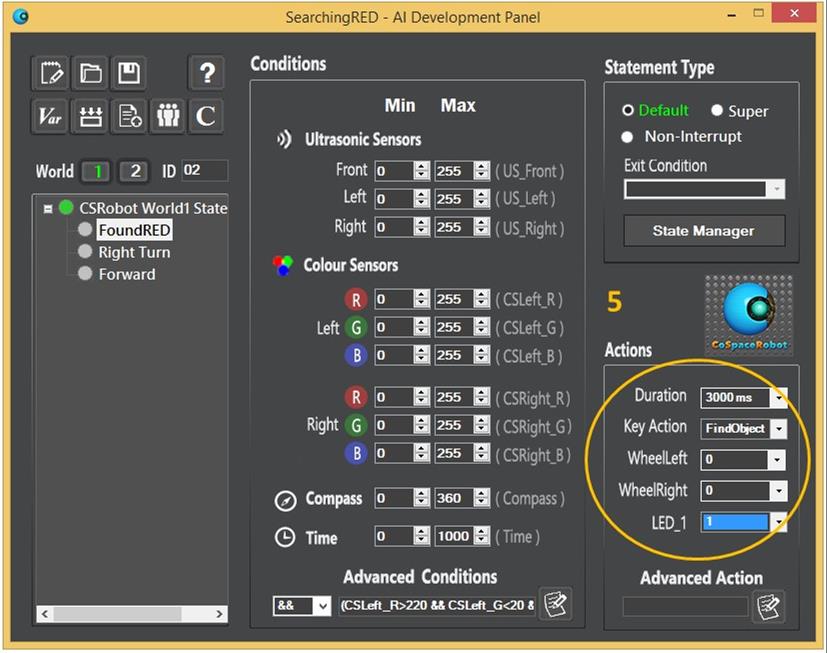The image size is (827, 653).
Task: Save project with the floppy disk icon
Action: coord(129,73)
